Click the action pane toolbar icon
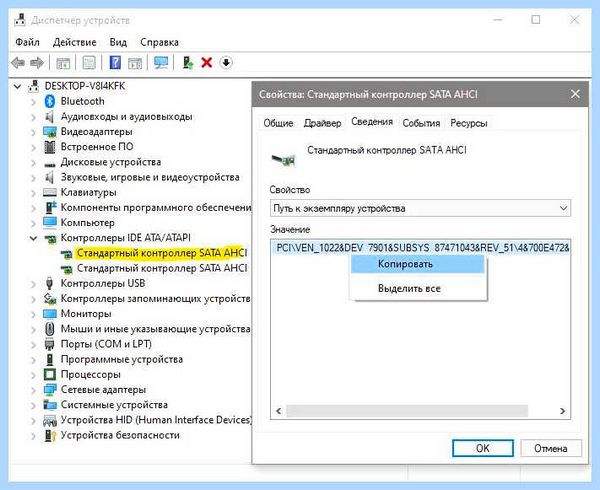 (134, 63)
